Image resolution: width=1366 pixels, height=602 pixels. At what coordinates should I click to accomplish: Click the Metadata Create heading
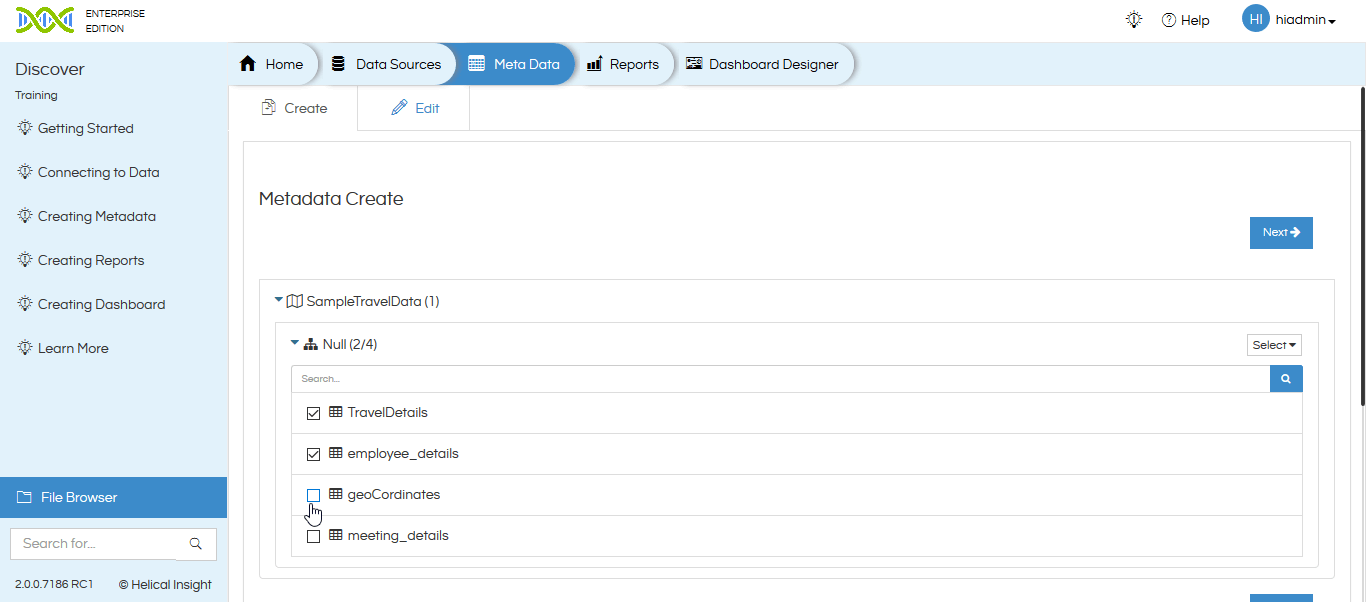point(331,199)
